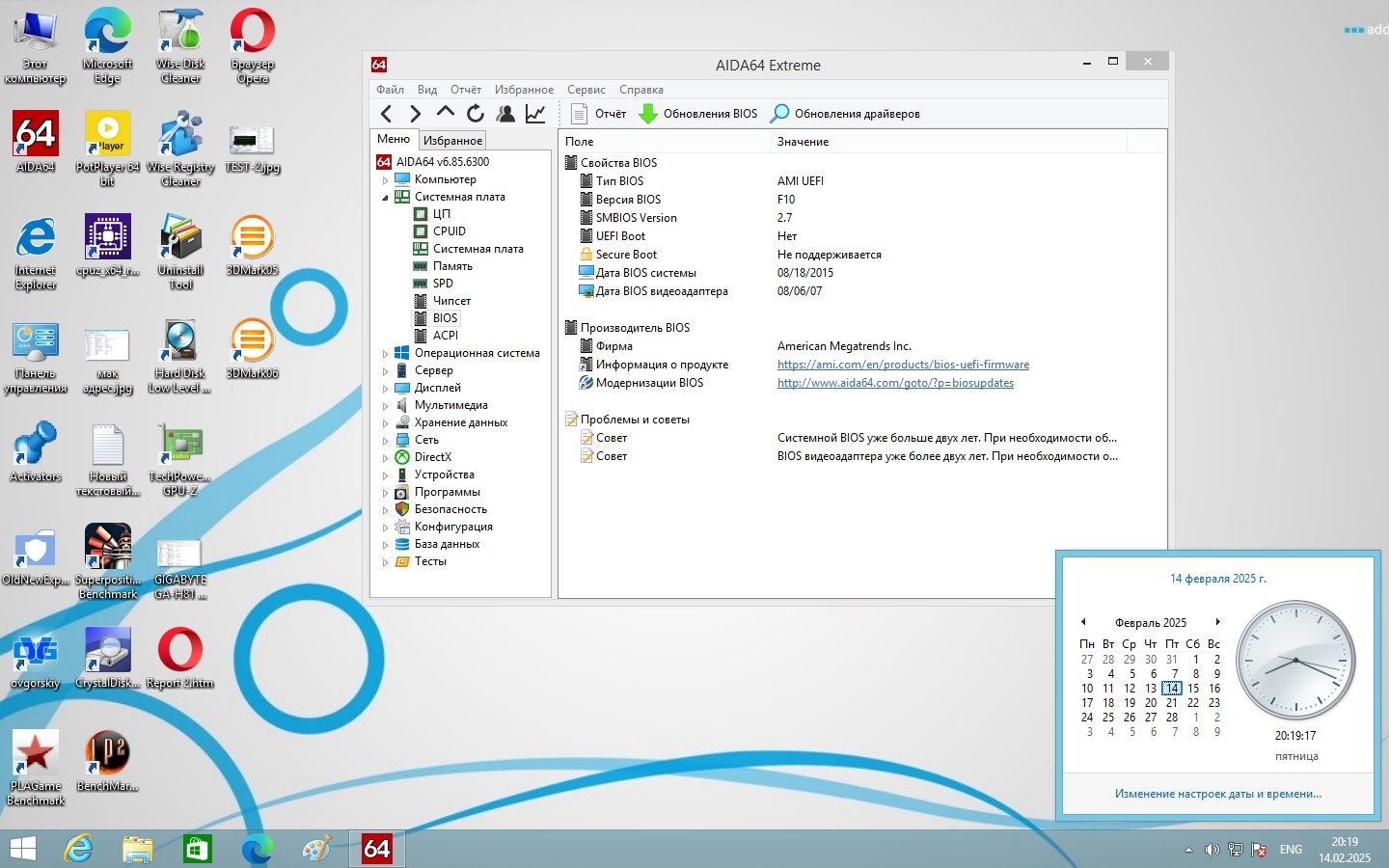Select day 20 in the February calendar
Viewport: 1389px width, 868px height.
(1151, 703)
